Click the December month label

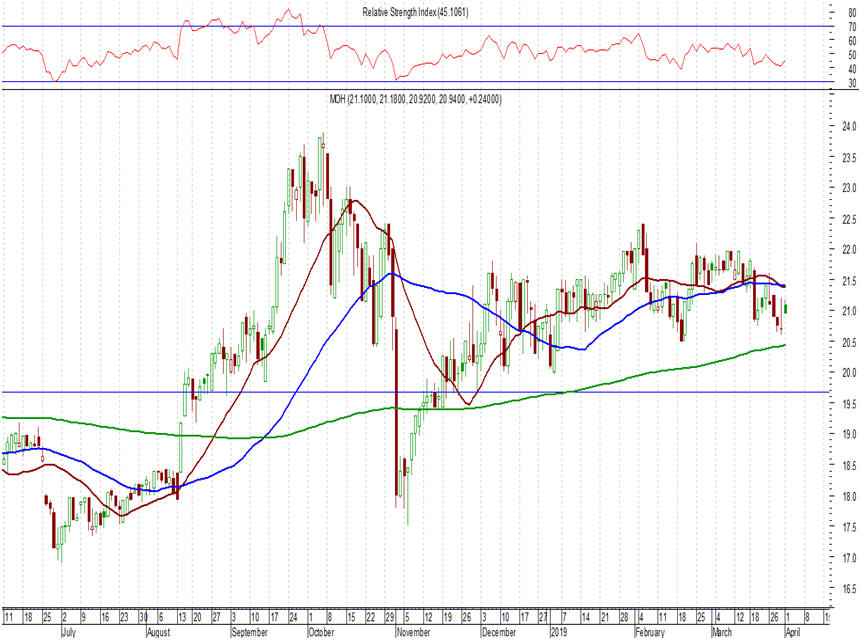(501, 633)
